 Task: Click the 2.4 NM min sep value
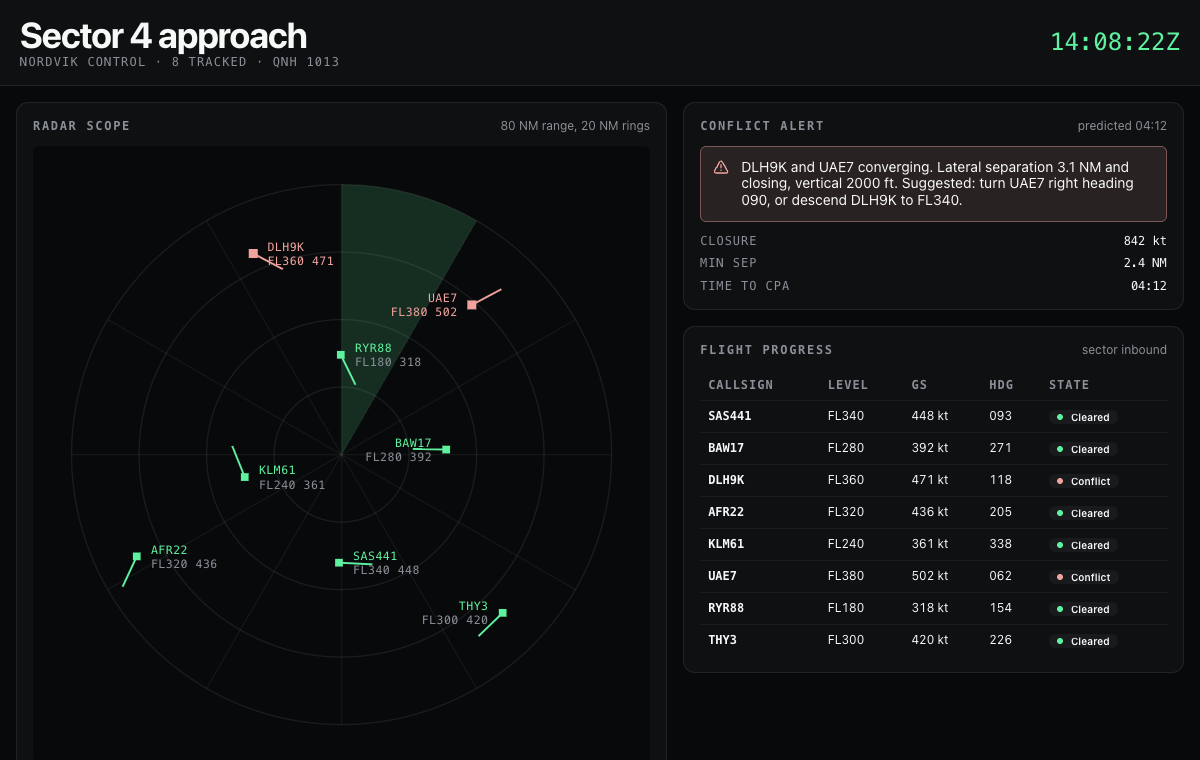click(1145, 263)
